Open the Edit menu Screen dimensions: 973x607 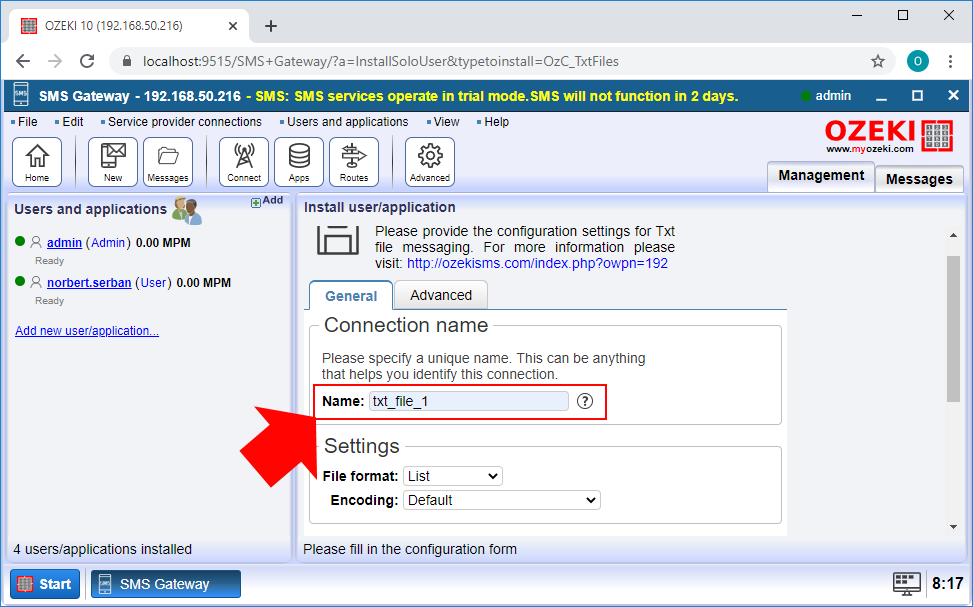pyautogui.click(x=72, y=122)
